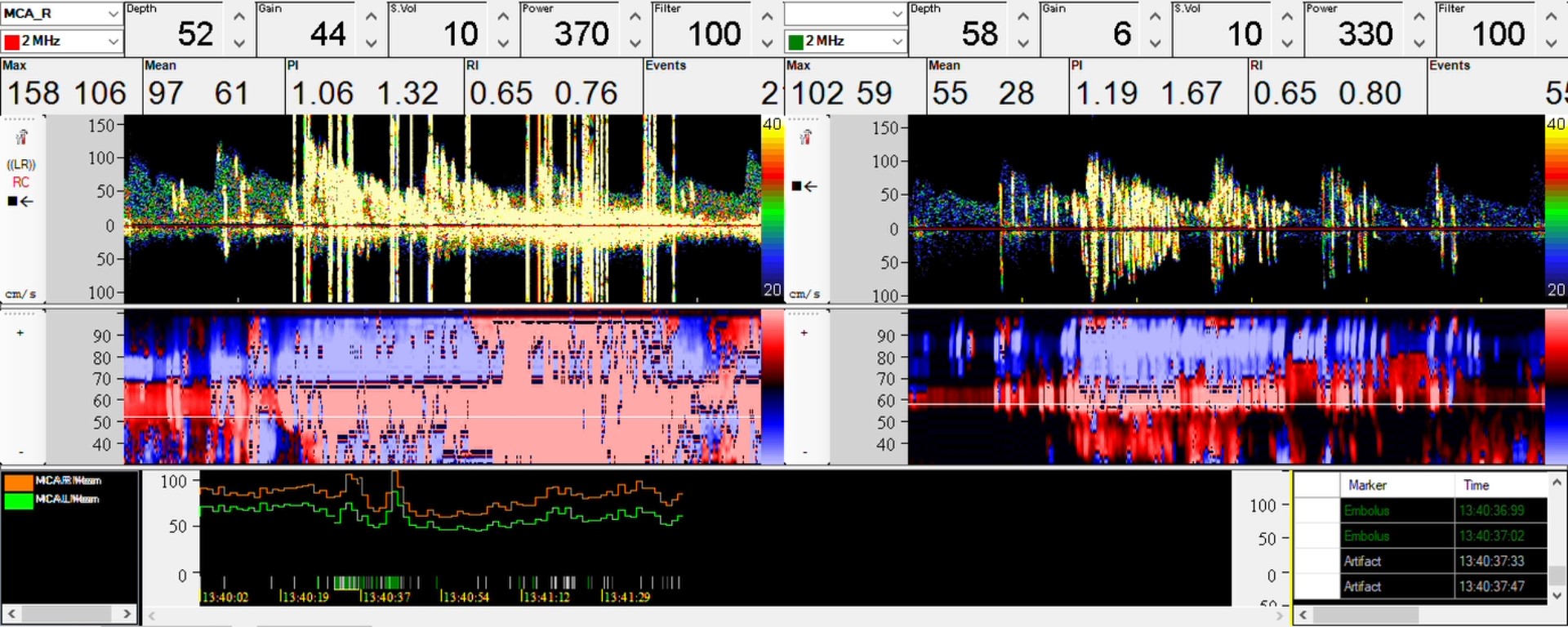Click the probe icon beside right spectrum
This screenshot has height=627, width=1568.
tap(805, 137)
